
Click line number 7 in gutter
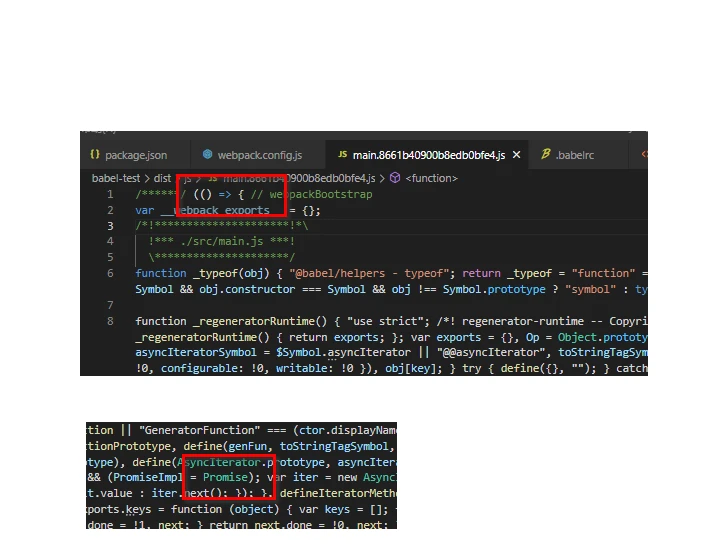coord(110,305)
